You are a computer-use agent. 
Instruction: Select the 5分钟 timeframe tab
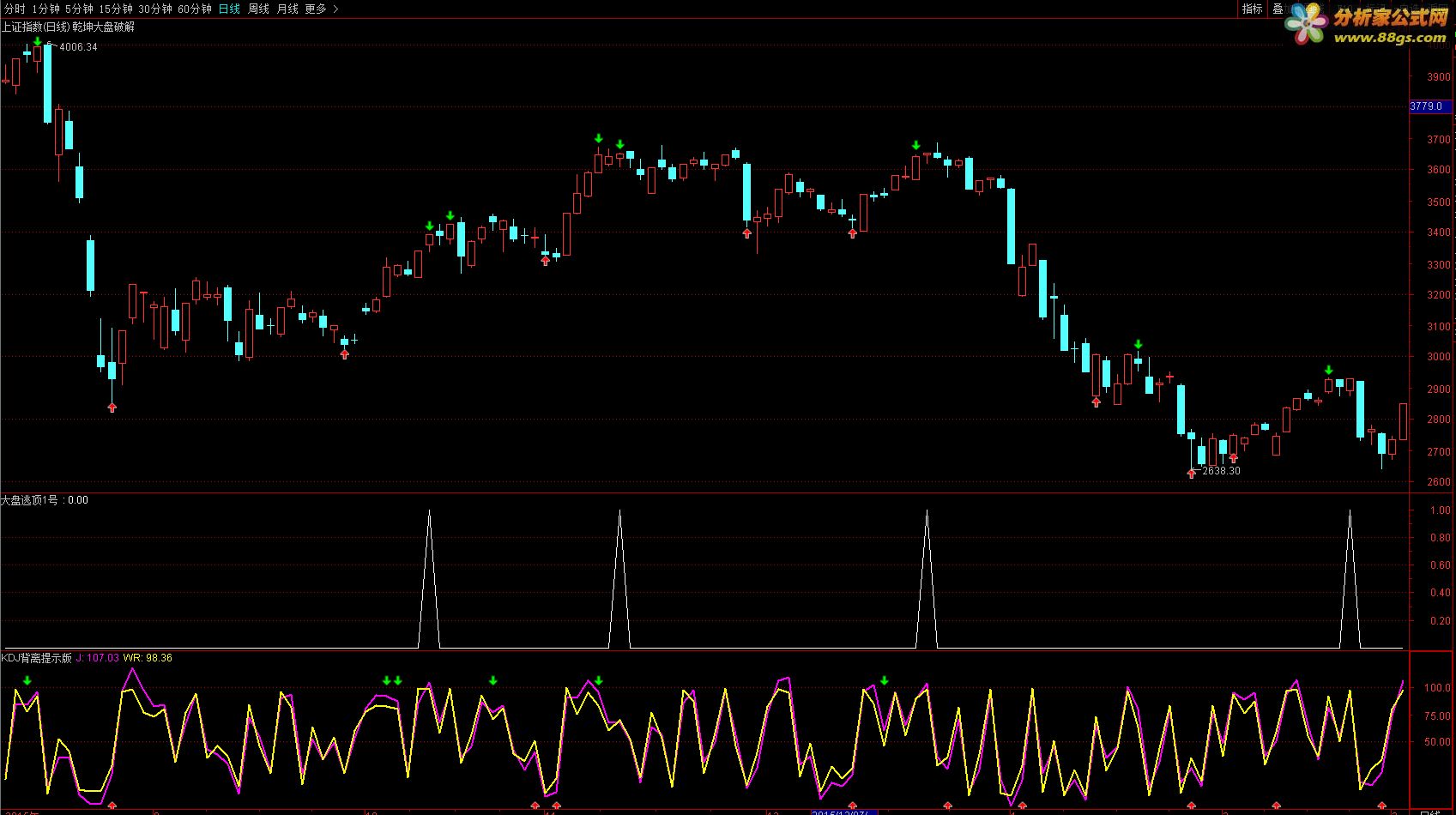[x=79, y=9]
